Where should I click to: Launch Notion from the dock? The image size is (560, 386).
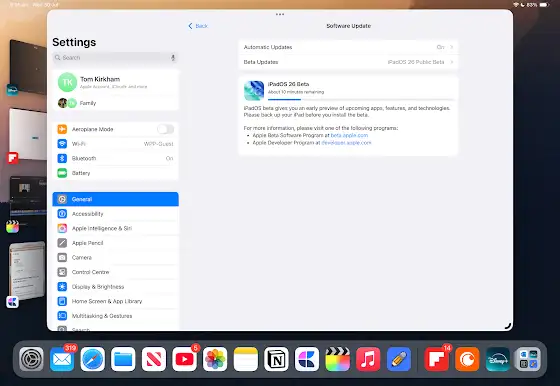tap(276, 359)
